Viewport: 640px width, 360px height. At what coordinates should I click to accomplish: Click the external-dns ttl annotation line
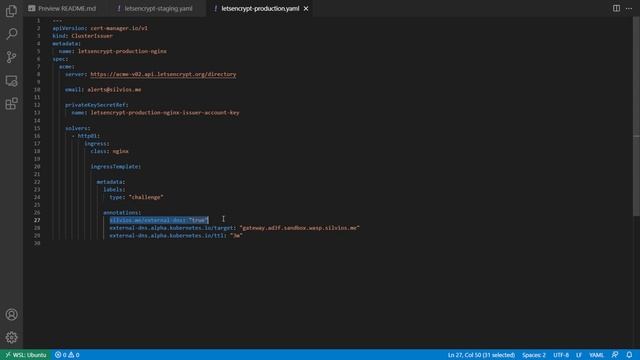tap(176, 236)
